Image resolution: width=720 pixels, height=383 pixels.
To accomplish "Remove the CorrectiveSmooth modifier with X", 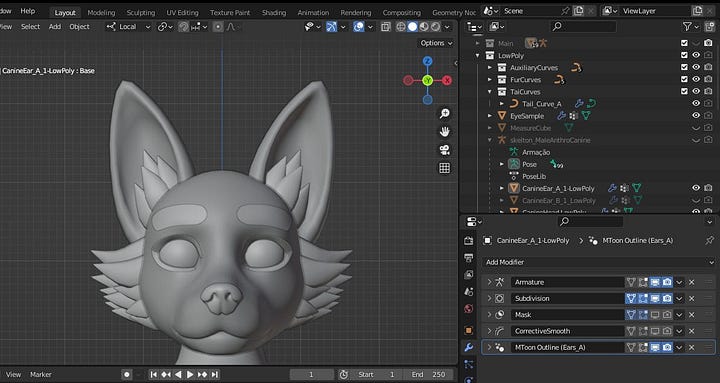I will point(692,331).
